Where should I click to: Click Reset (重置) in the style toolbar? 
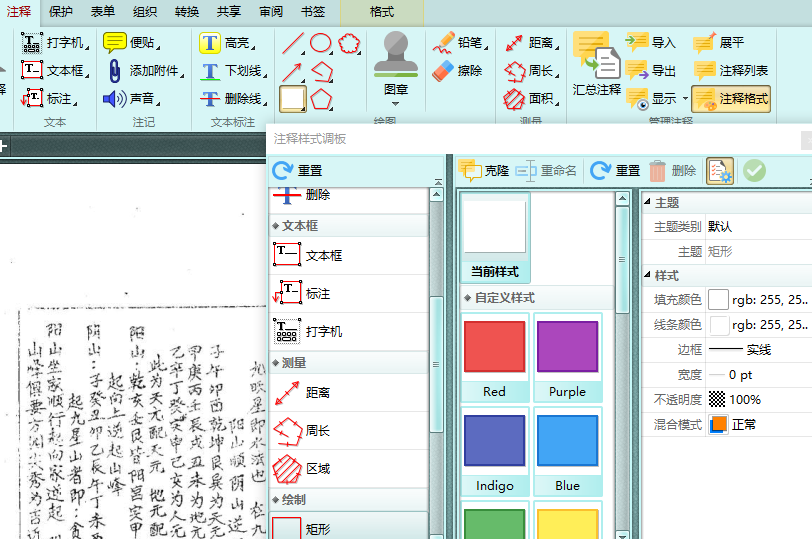click(615, 170)
